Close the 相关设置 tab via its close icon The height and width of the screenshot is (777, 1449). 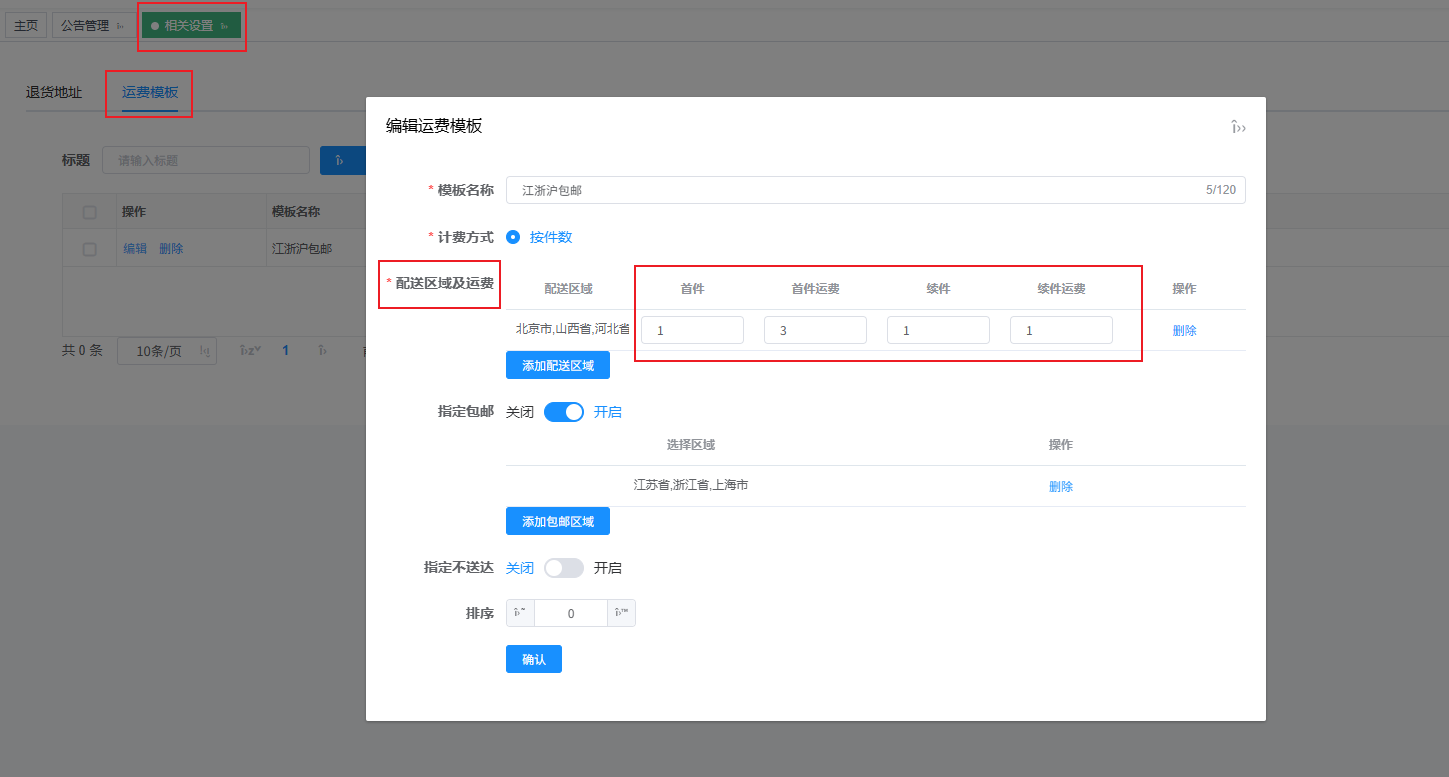point(225,26)
